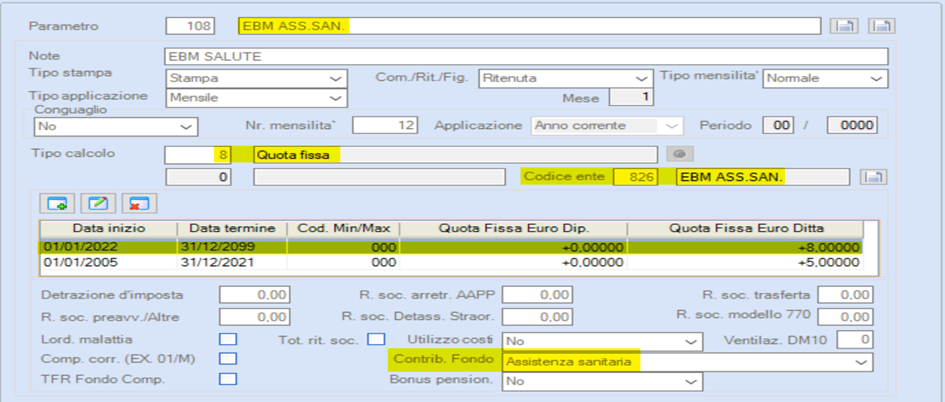Click the EBM ASS.SAN. field beside Codice ente
The height and width of the screenshot is (402, 945).
pos(762,177)
